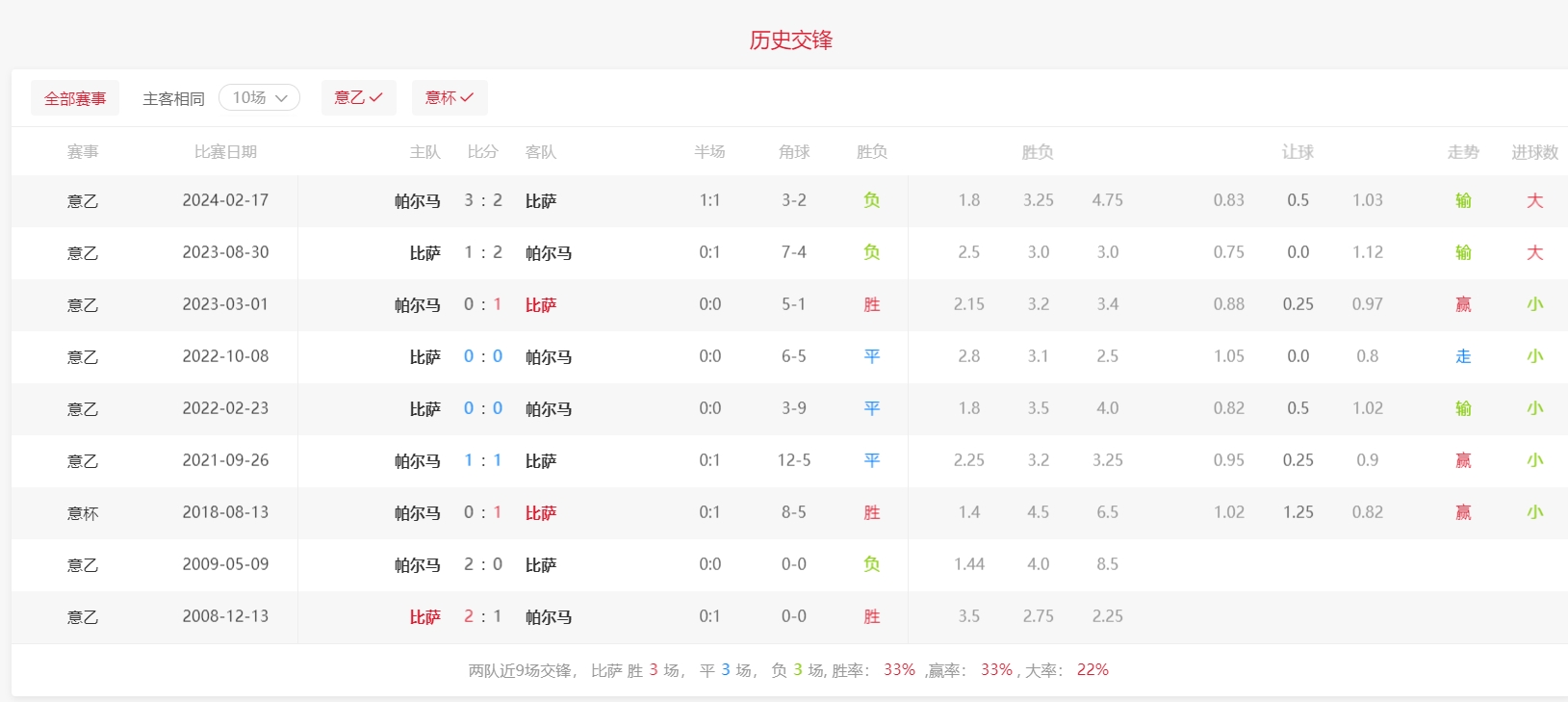Click the 负 result in the 2009-05-09 row
1568x702 pixels.
tap(871, 564)
